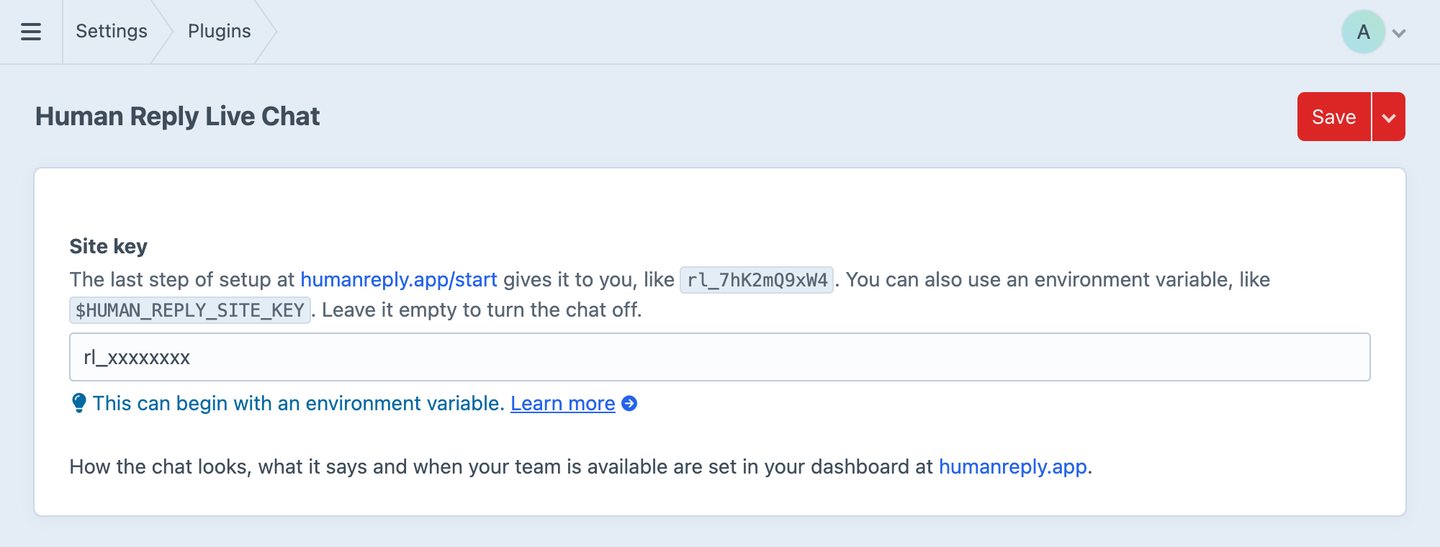
Task: Click the arrow icon after Learn more
Action: pos(629,404)
